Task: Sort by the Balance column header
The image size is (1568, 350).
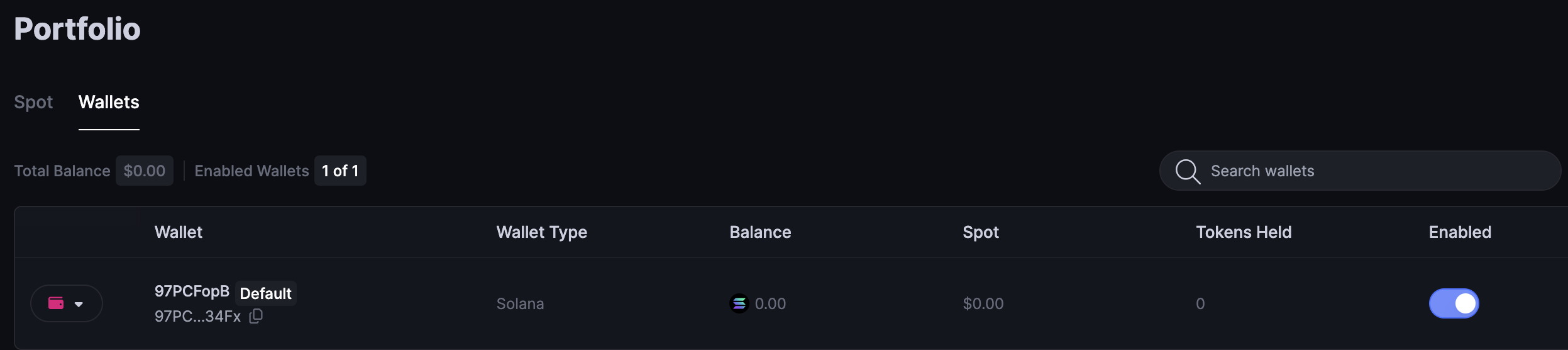Action: pos(760,232)
